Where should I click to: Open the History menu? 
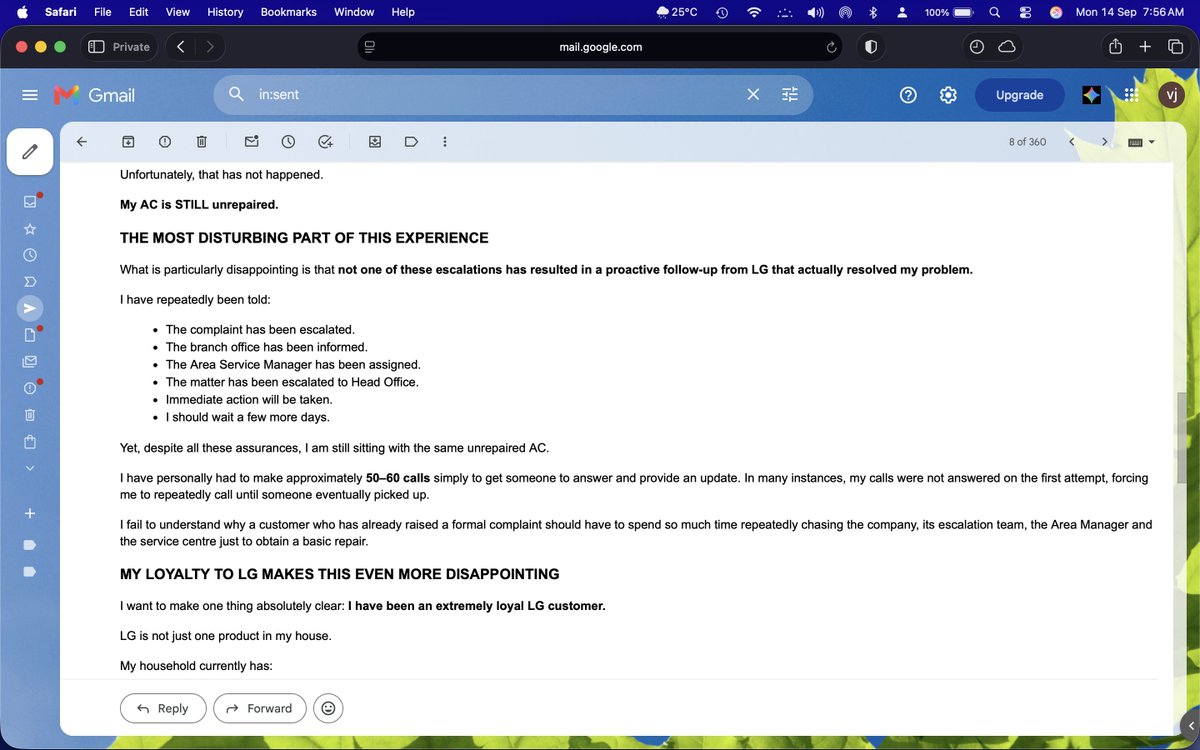click(x=225, y=12)
